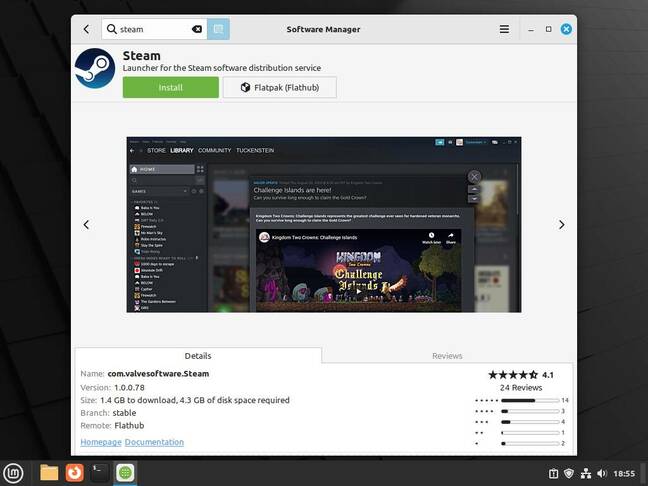Click the four-star rating bar
Viewport: 648px width, 486px height.
click(x=530, y=411)
